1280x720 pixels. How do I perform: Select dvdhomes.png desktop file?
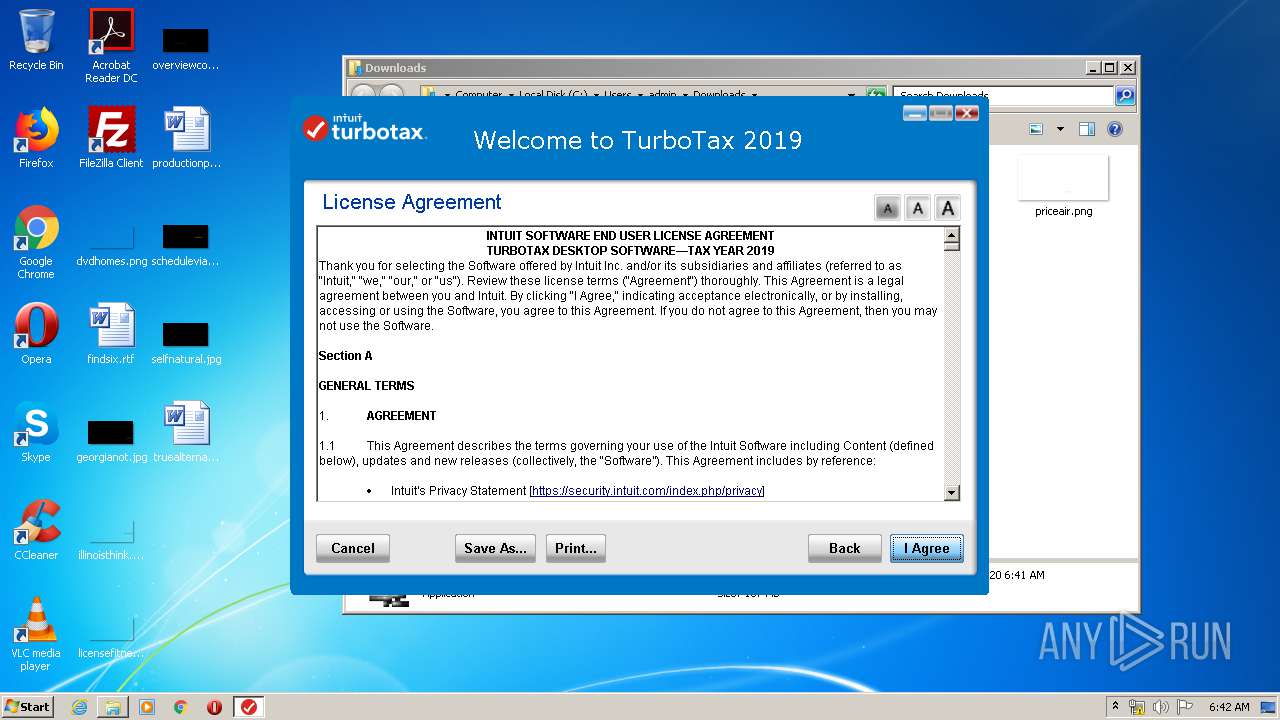pos(111,244)
